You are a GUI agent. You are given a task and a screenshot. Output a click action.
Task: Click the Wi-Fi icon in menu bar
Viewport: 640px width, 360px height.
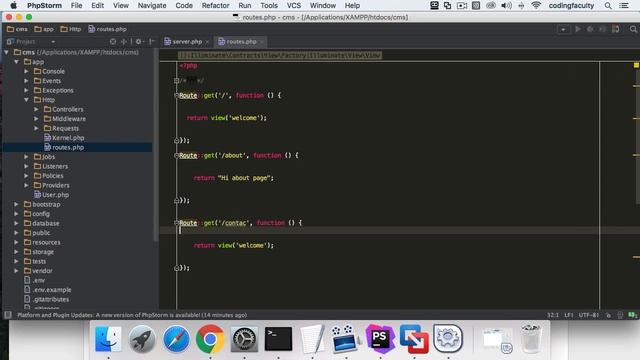(x=536, y=5)
